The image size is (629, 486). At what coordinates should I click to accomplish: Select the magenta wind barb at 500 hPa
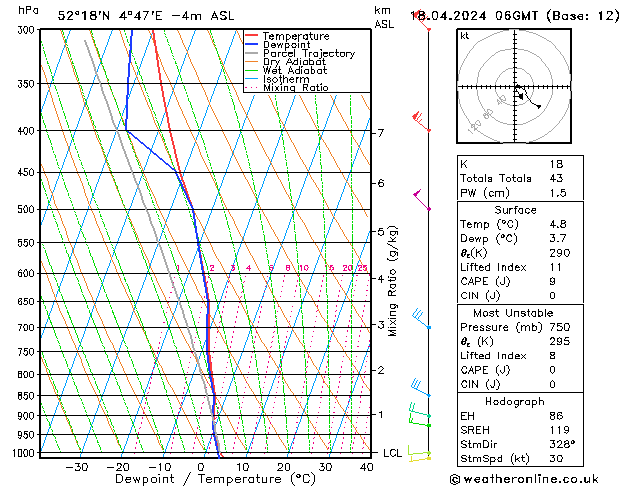(x=422, y=201)
